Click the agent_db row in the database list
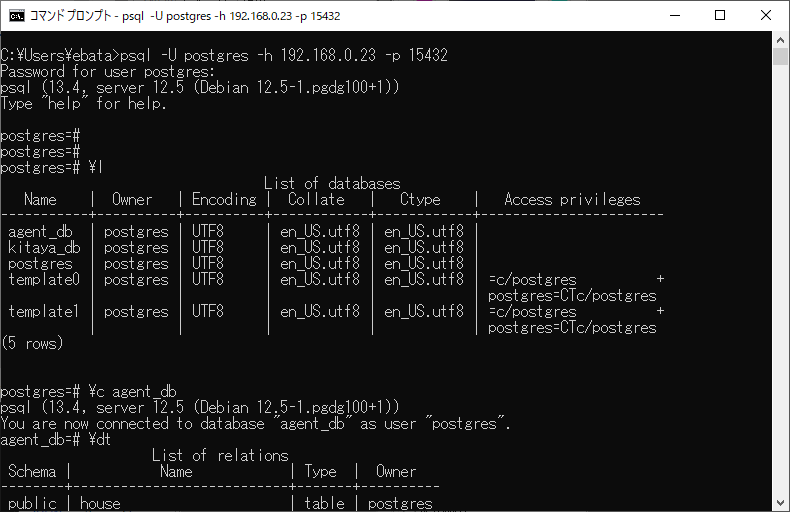The height and width of the screenshot is (512, 790). 39,231
